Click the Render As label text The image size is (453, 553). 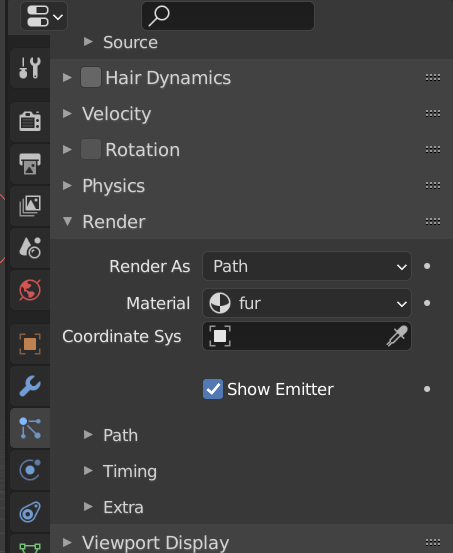(x=150, y=266)
